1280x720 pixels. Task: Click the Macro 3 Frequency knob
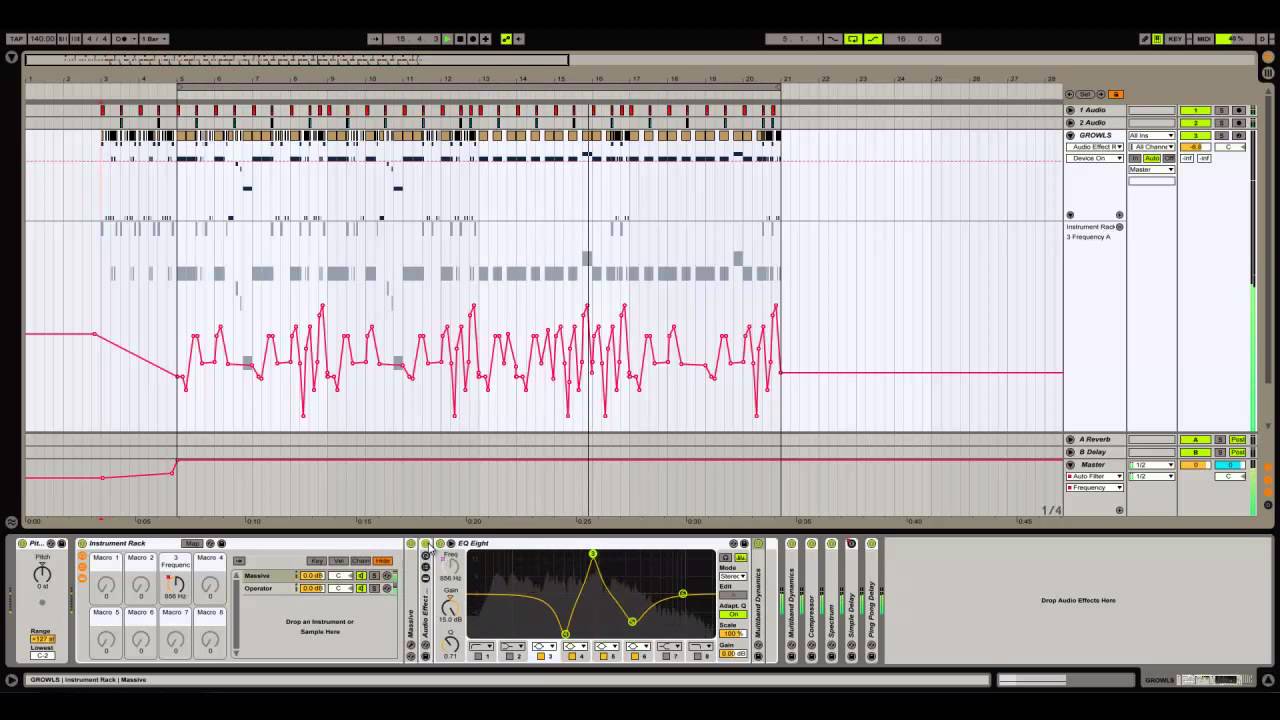click(176, 583)
